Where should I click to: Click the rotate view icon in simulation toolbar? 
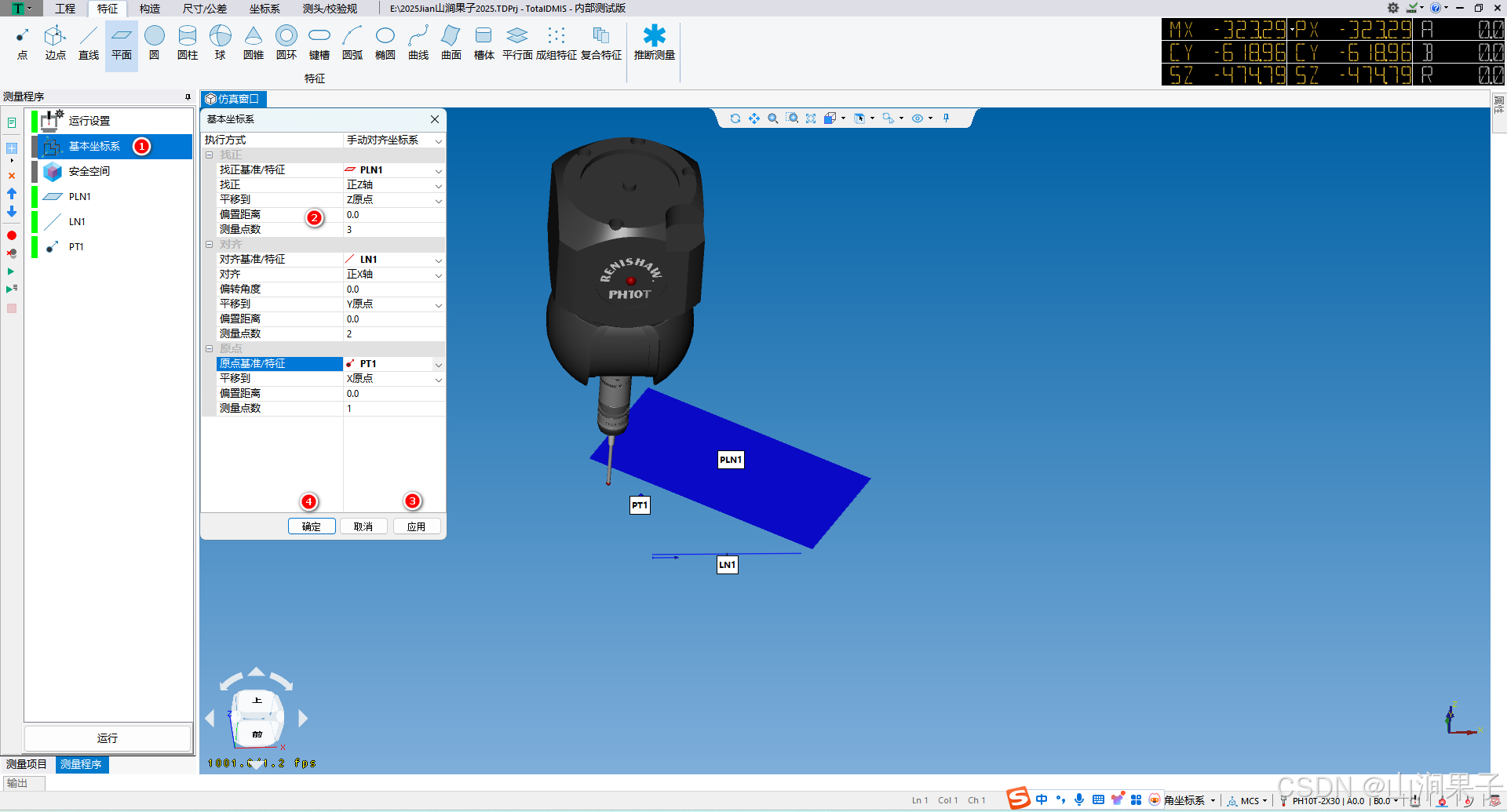(735, 118)
